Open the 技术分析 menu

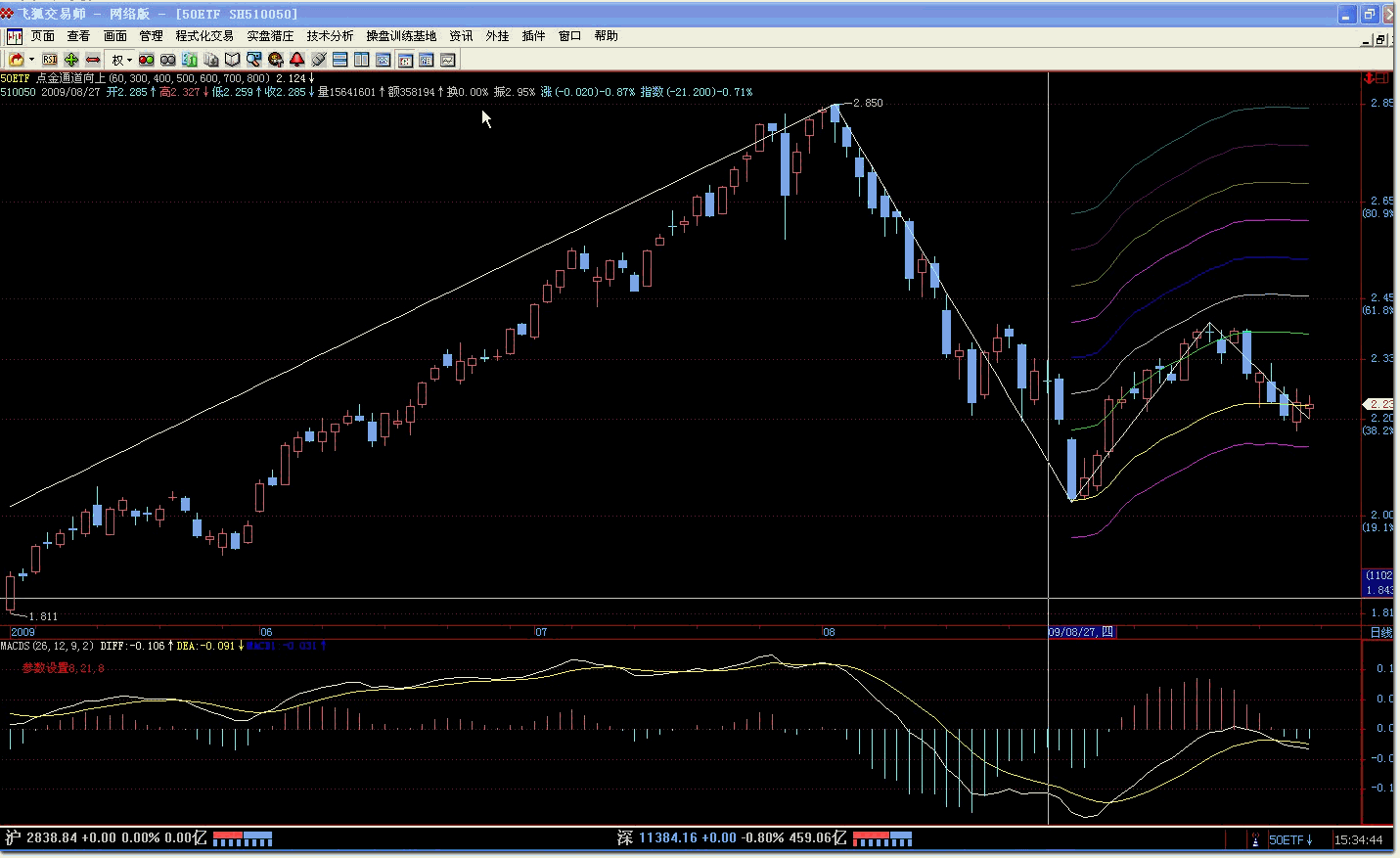[x=330, y=36]
